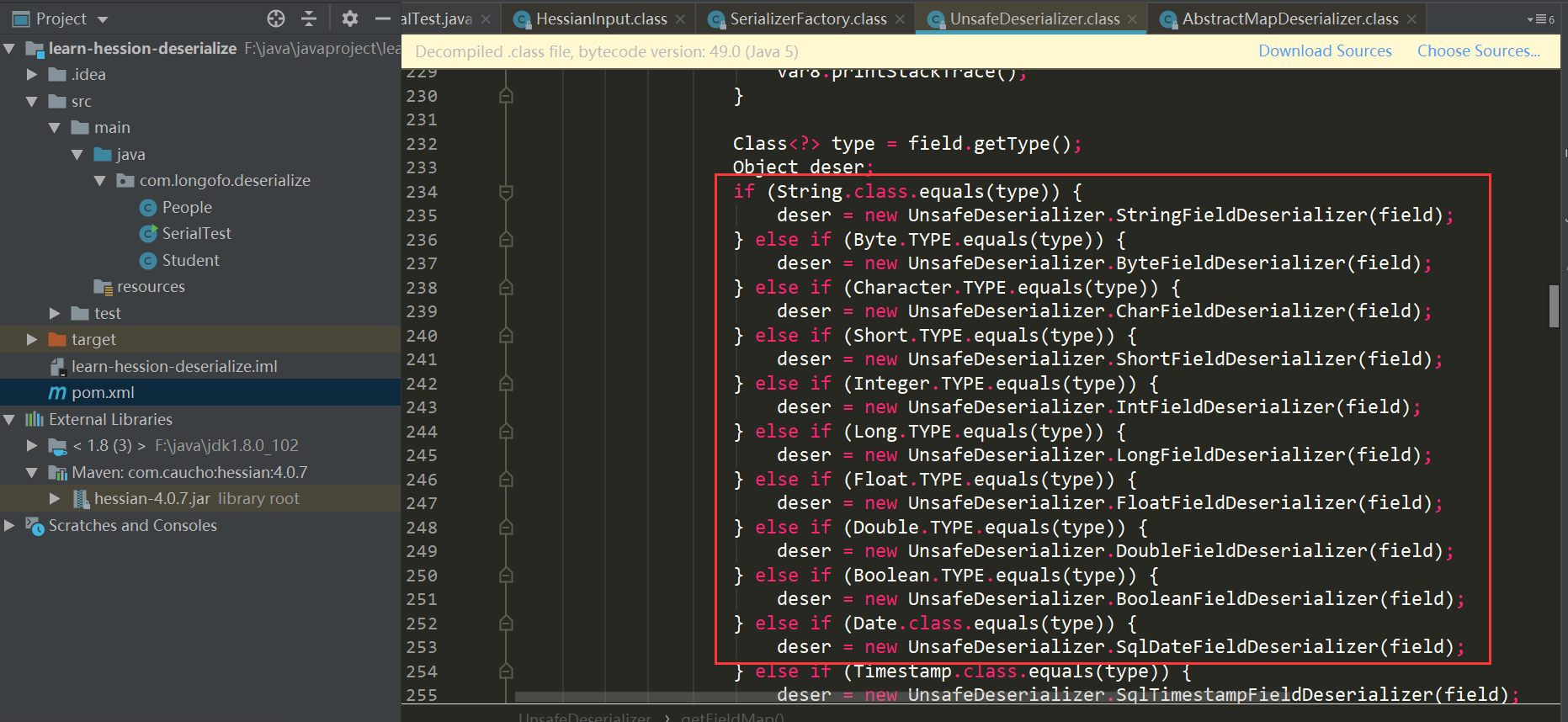
Task: Toggle code fold marker at line 252
Action: pyautogui.click(x=506, y=624)
